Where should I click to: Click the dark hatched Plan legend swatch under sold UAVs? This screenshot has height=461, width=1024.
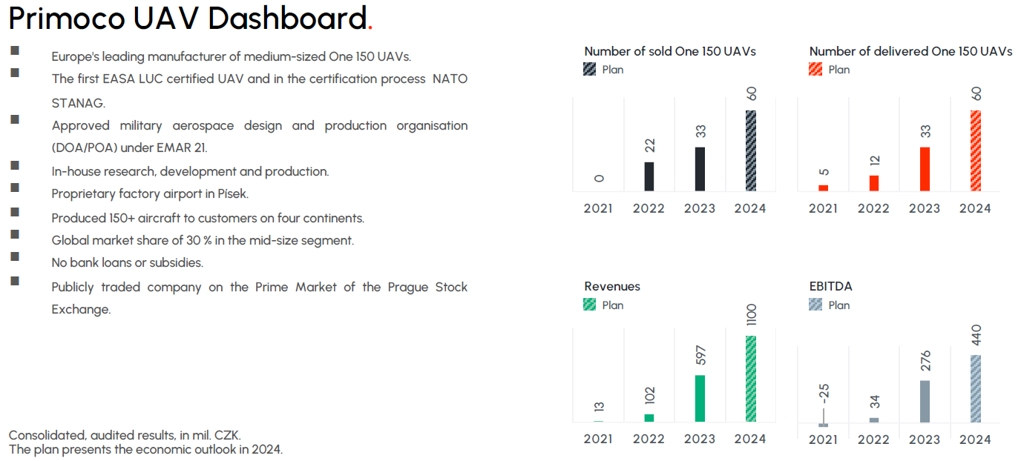pyautogui.click(x=590, y=70)
